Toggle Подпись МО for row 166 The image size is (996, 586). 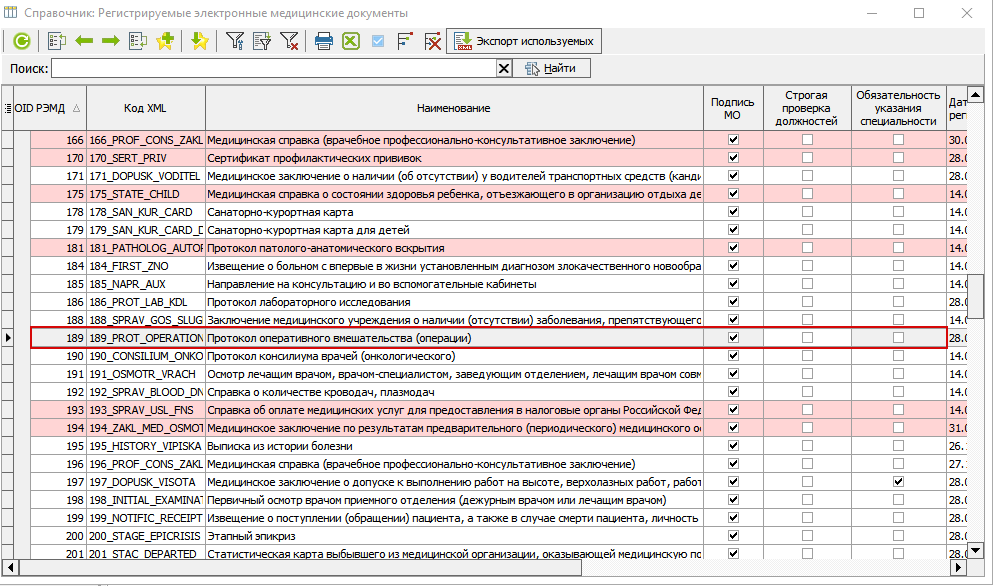click(x=733, y=140)
